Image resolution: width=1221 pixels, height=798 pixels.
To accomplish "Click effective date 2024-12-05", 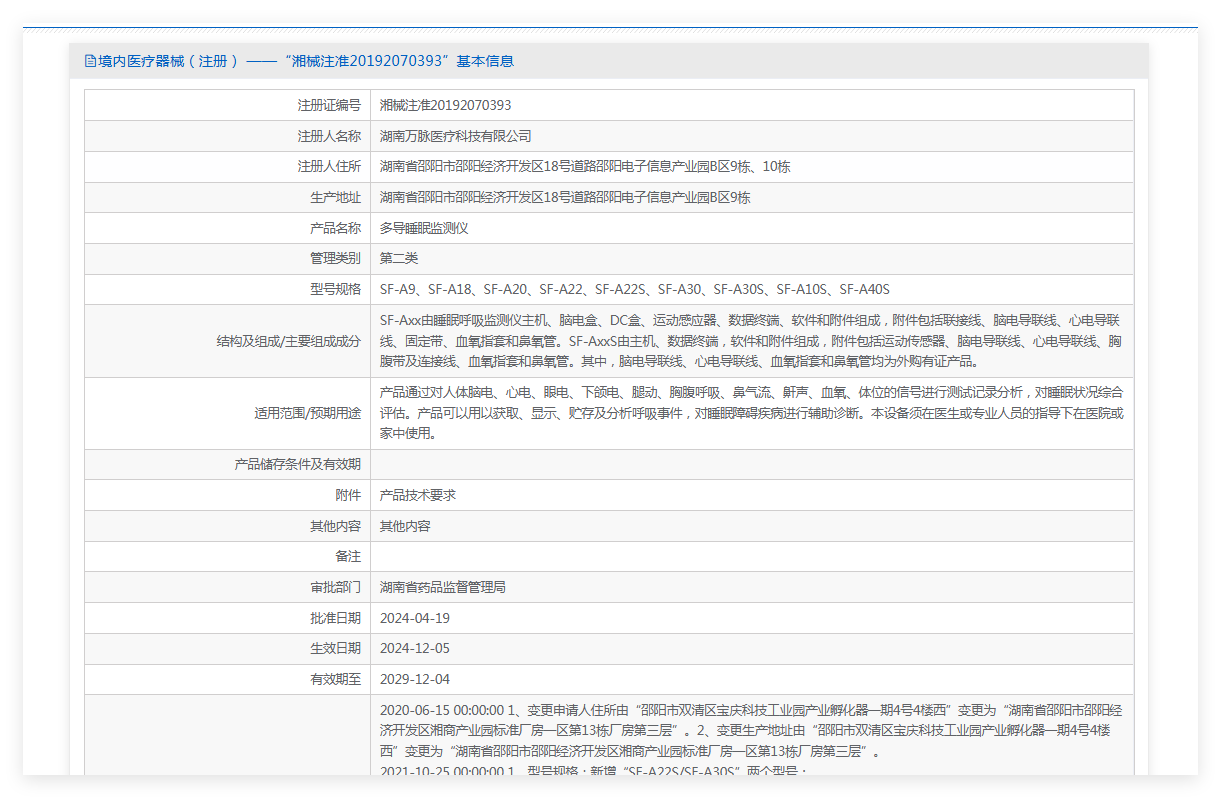I will coord(414,648).
